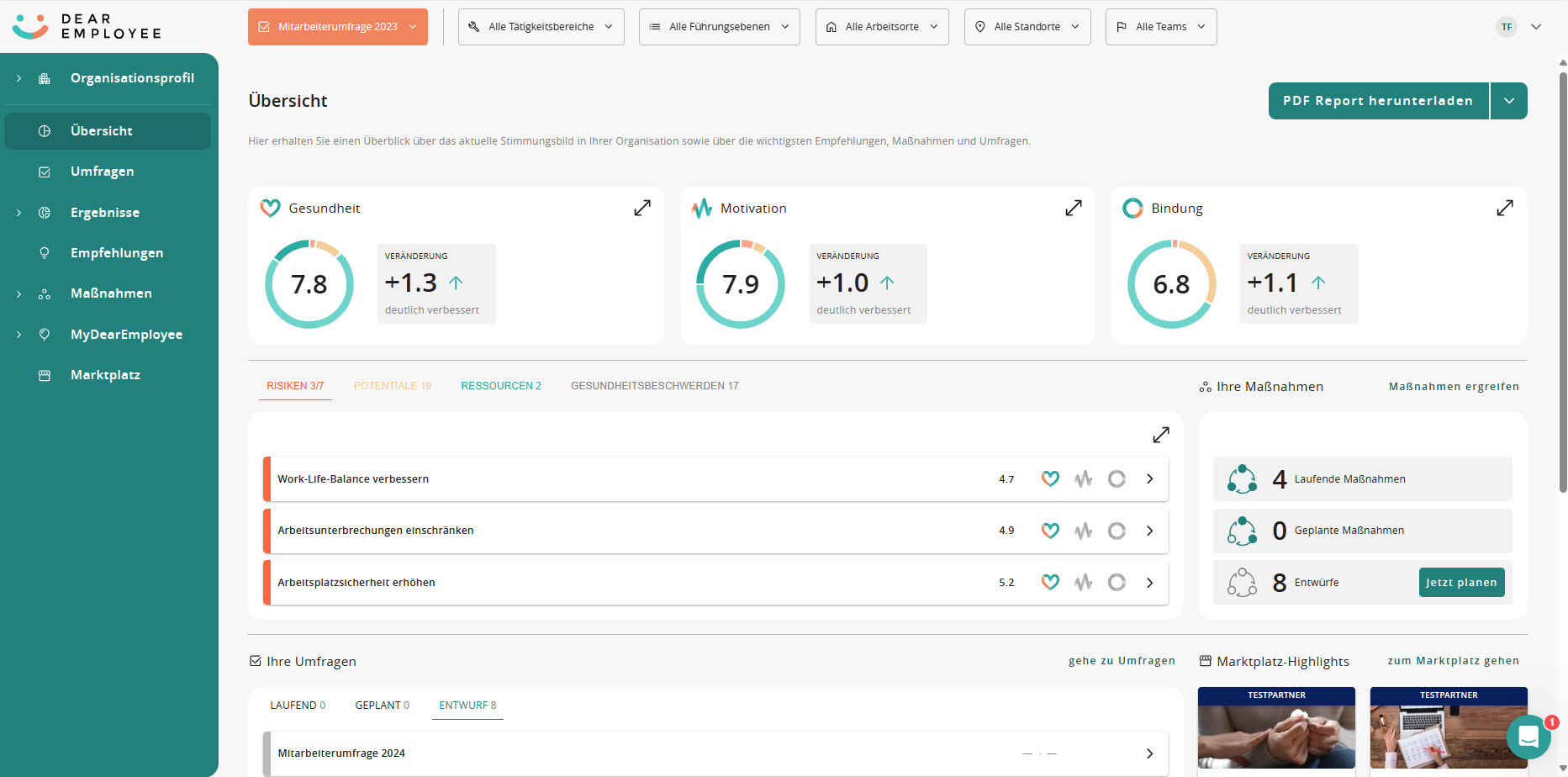Click the PDF Report herunterladen button
This screenshot has height=777, width=1568.
coord(1378,101)
